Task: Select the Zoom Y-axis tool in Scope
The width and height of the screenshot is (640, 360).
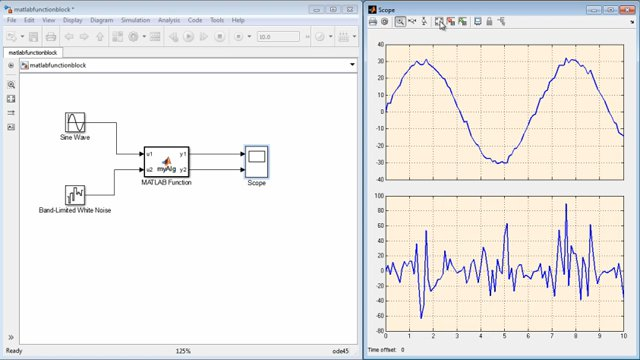Action: 424,21
